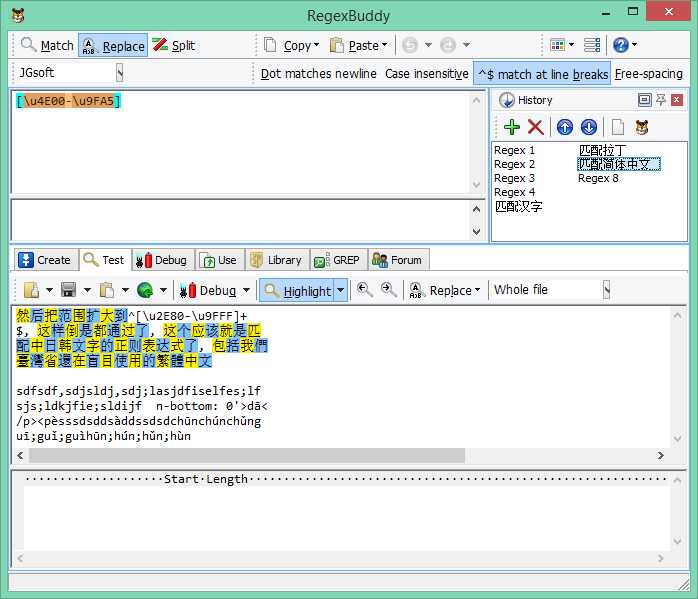Toggle the Highlight button

pyautogui.click(x=297, y=291)
